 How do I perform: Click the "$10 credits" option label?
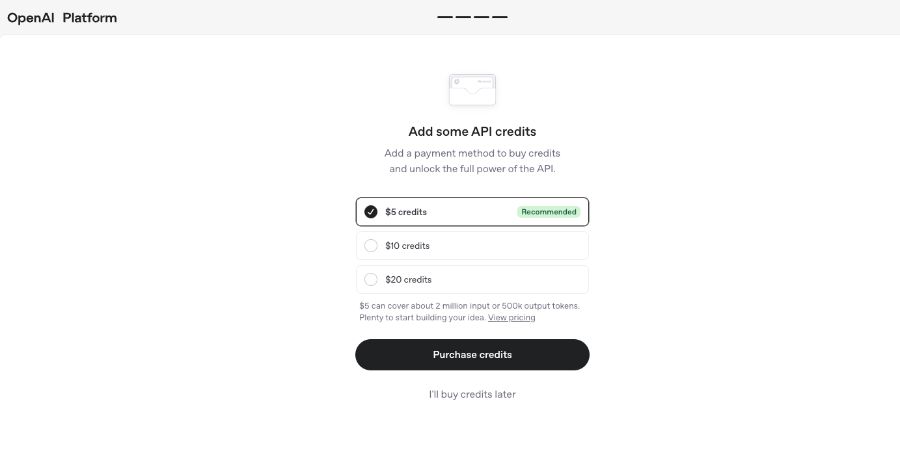pyautogui.click(x=408, y=246)
